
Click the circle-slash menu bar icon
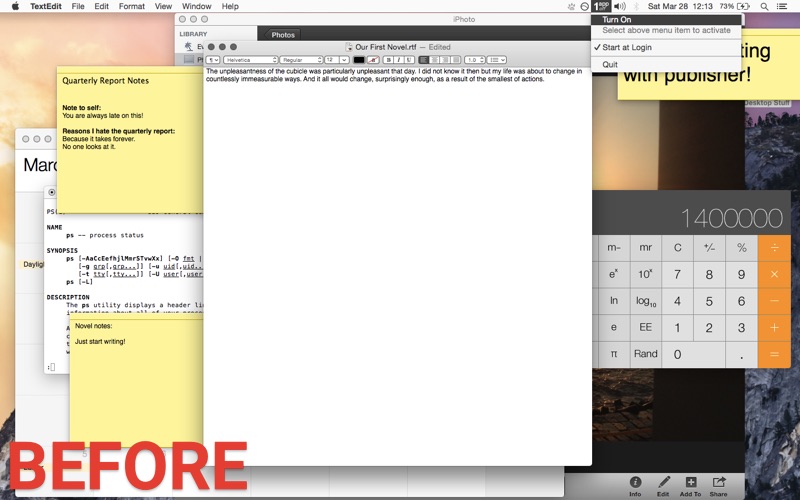(585, 6)
